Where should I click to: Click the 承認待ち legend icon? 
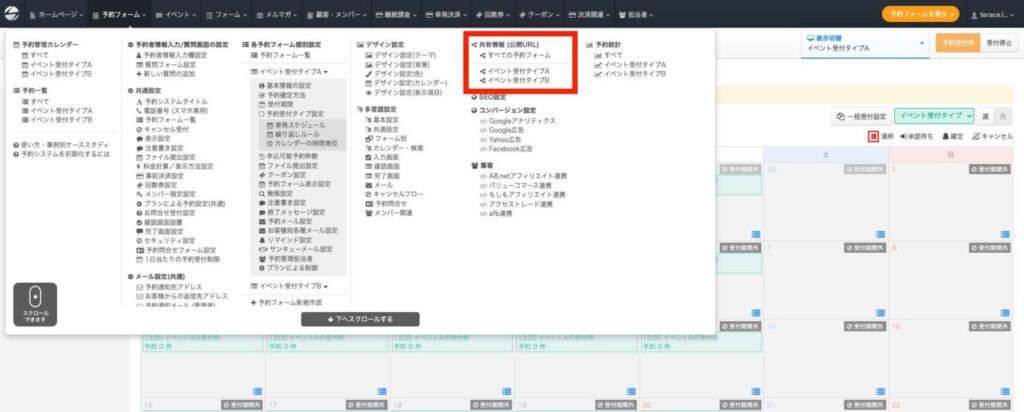(905, 136)
